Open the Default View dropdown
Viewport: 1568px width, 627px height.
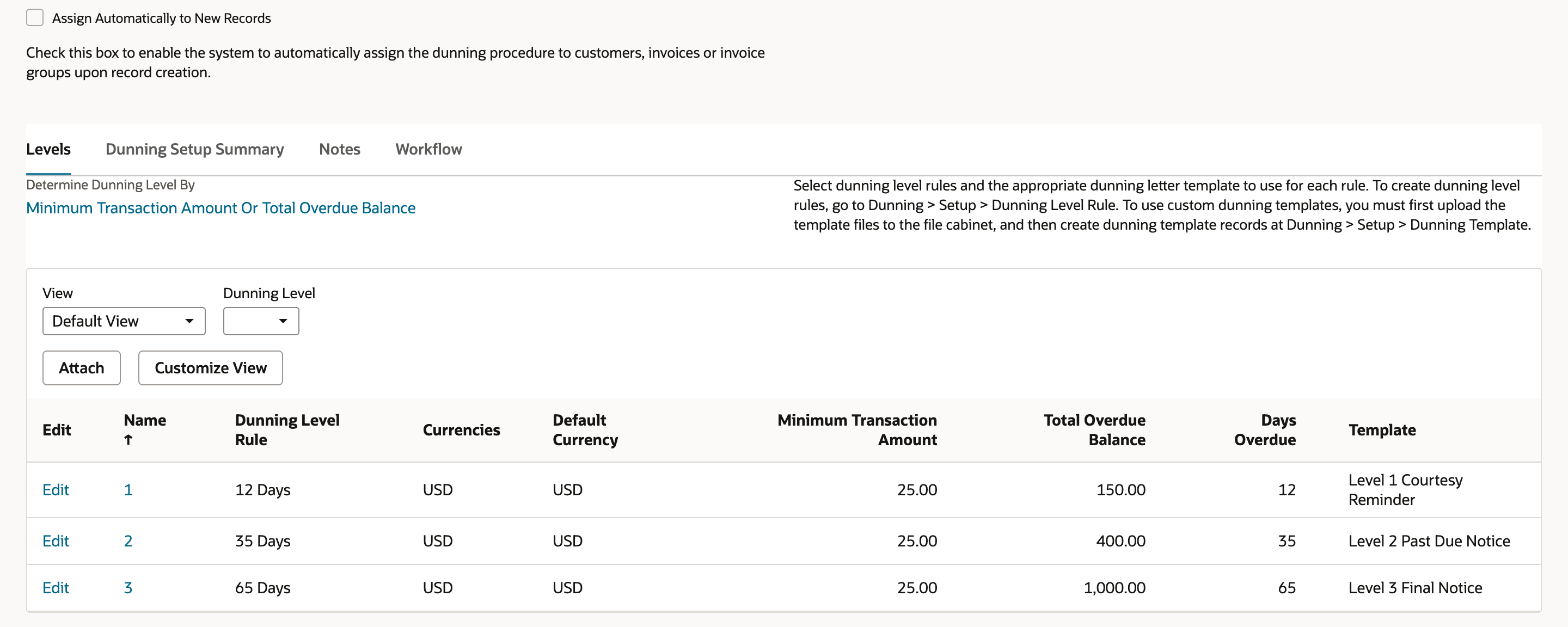click(x=124, y=321)
